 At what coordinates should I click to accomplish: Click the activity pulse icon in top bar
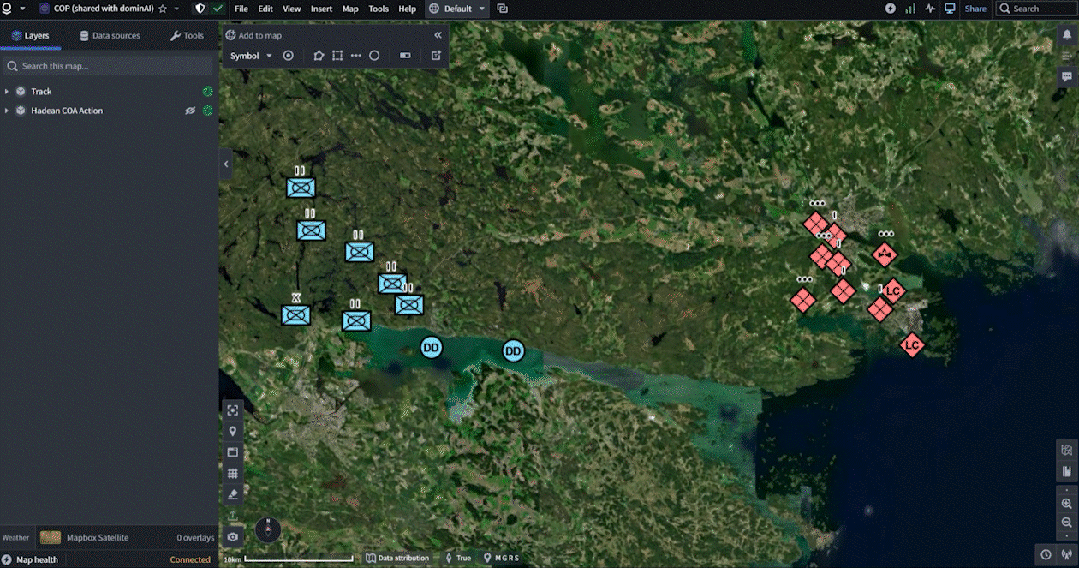coord(930,9)
